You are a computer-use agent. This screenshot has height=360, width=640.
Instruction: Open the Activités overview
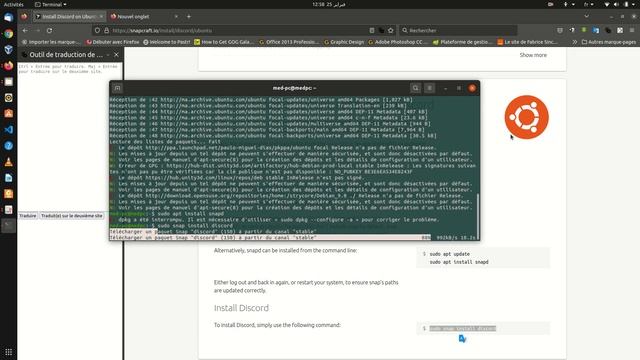(13, 4)
